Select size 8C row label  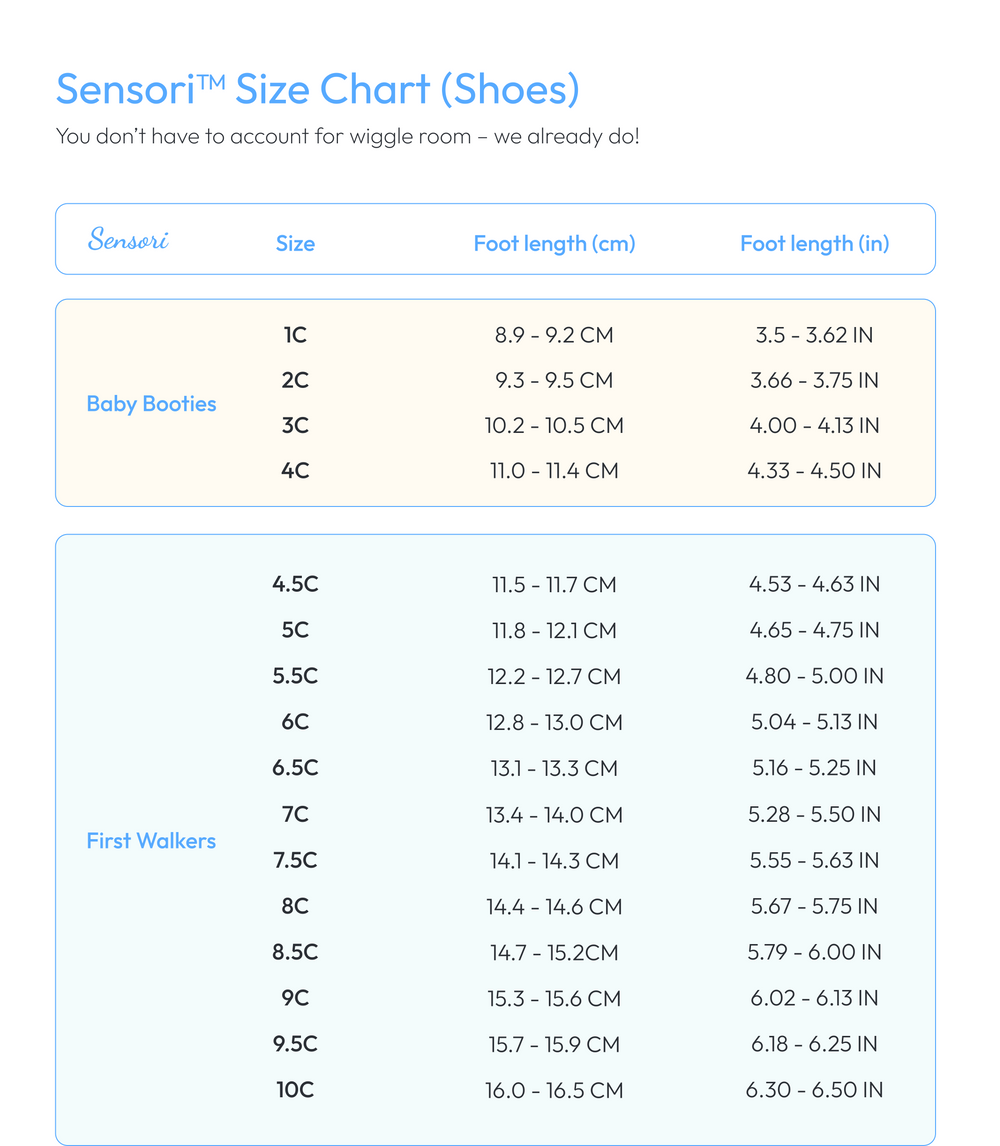point(295,906)
